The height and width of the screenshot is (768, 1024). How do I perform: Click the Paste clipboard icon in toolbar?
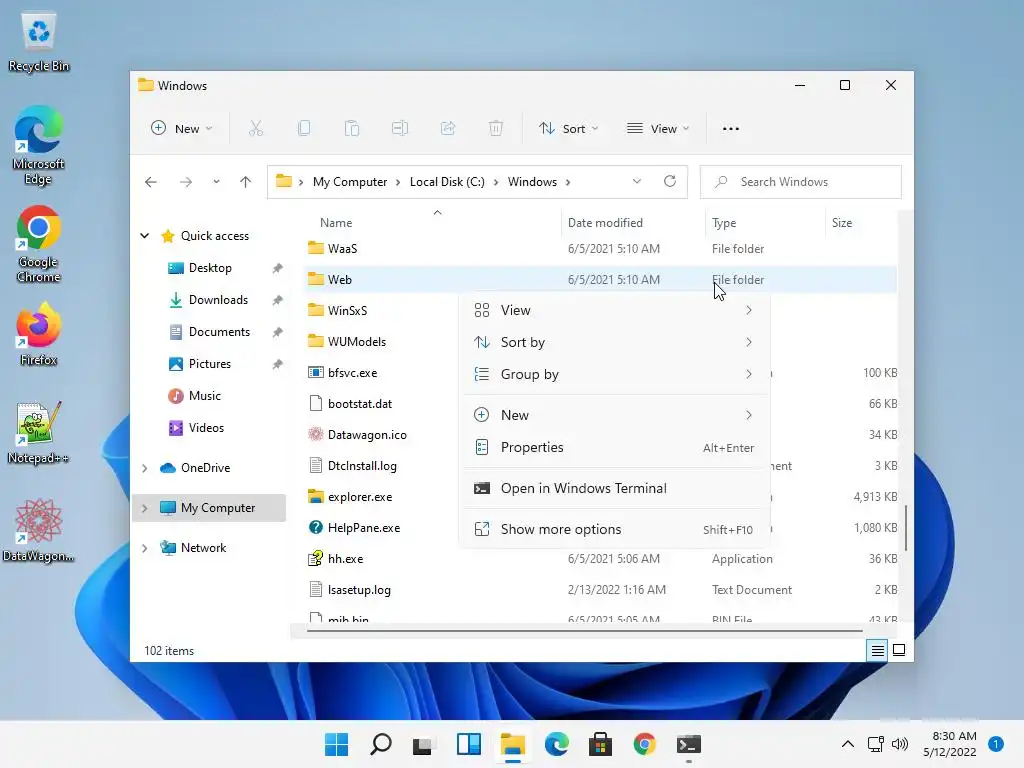(x=352, y=129)
